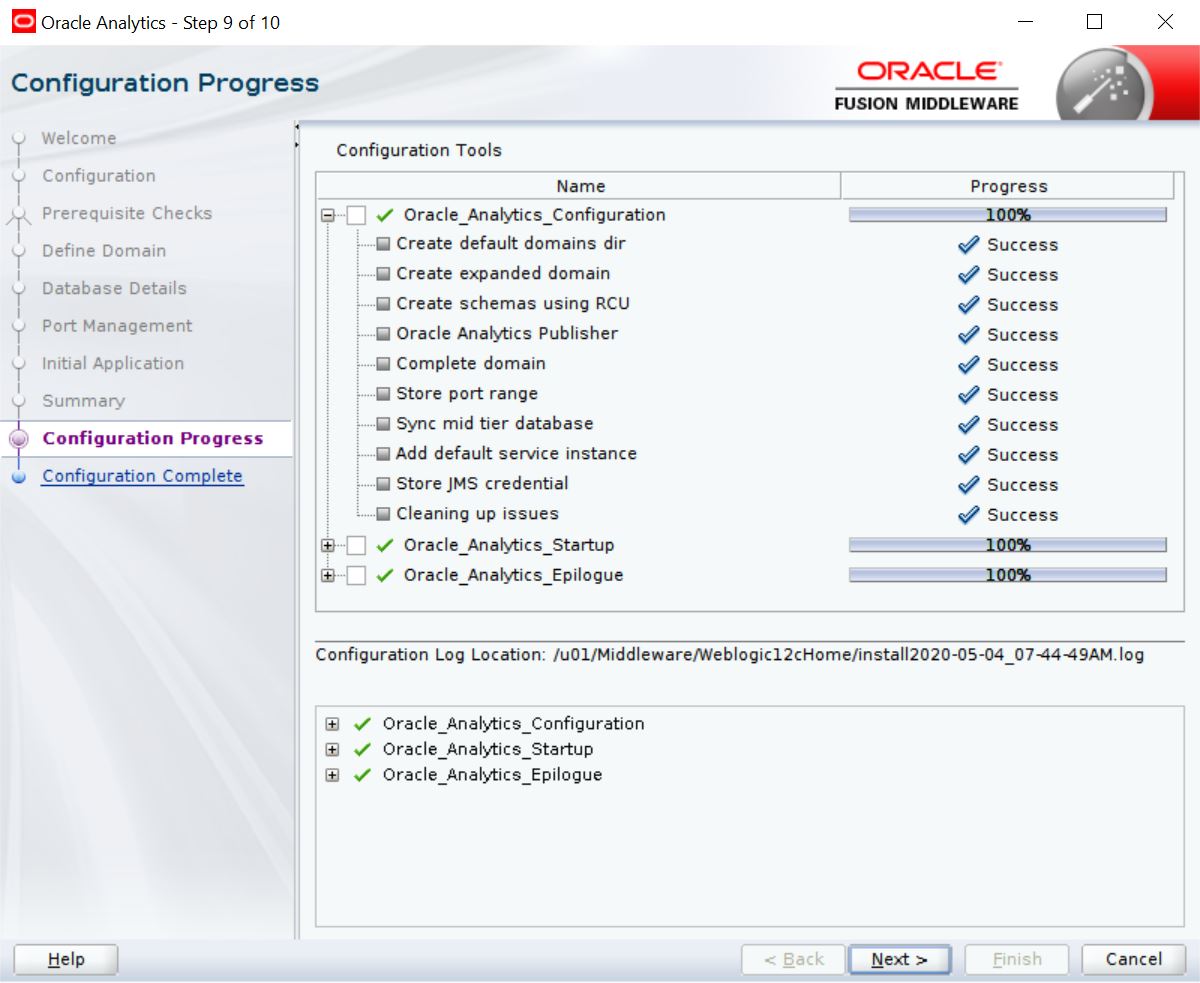Click the Configuration Log Location path text
Image resolution: width=1200 pixels, height=983 pixels.
coord(848,656)
